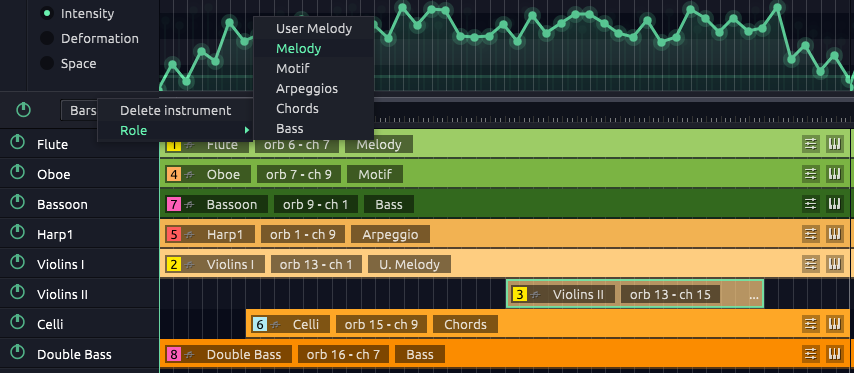Open piano keys icon on Harp1 track
Screen dimensions: 854x373
(x=834, y=234)
